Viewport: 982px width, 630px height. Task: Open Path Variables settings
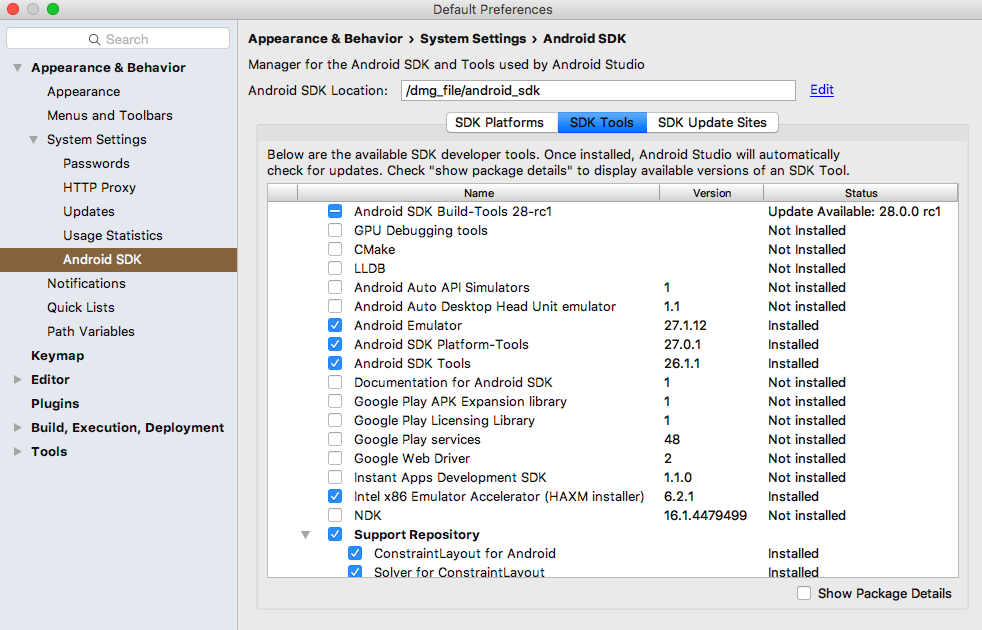point(91,331)
